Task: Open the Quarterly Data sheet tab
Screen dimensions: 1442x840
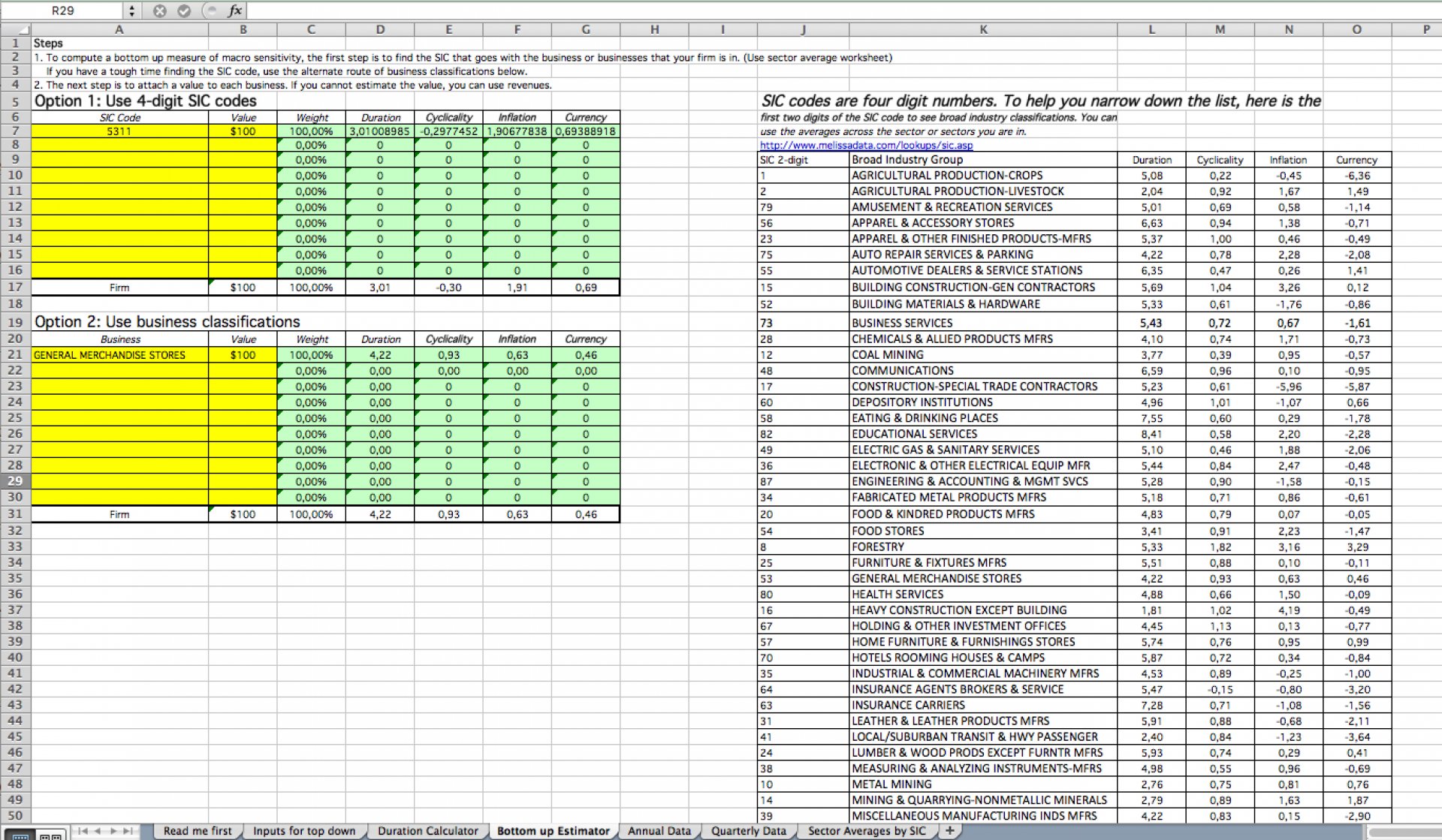Action: pos(749,831)
